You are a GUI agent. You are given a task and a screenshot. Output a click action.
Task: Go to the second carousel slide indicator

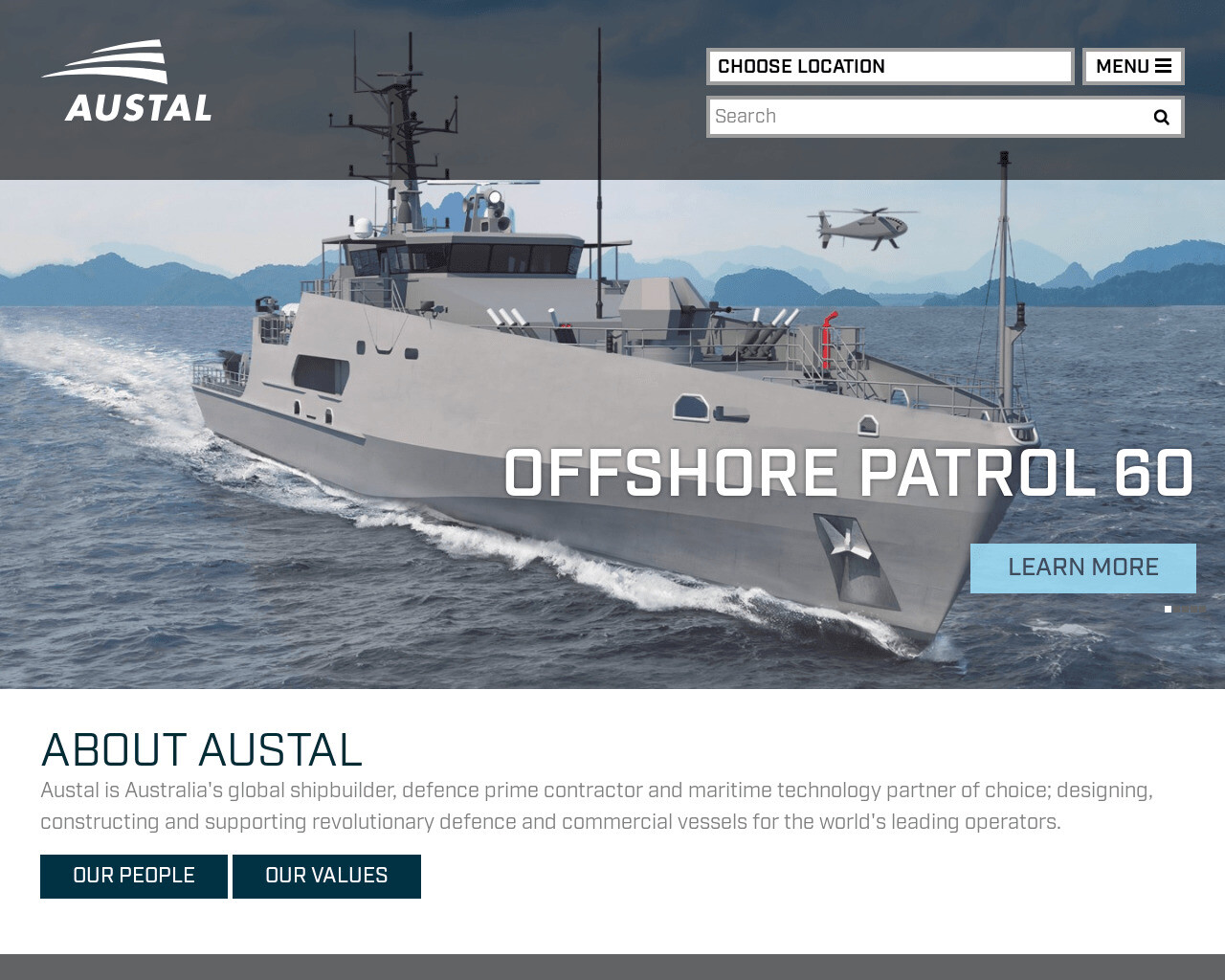(1176, 609)
